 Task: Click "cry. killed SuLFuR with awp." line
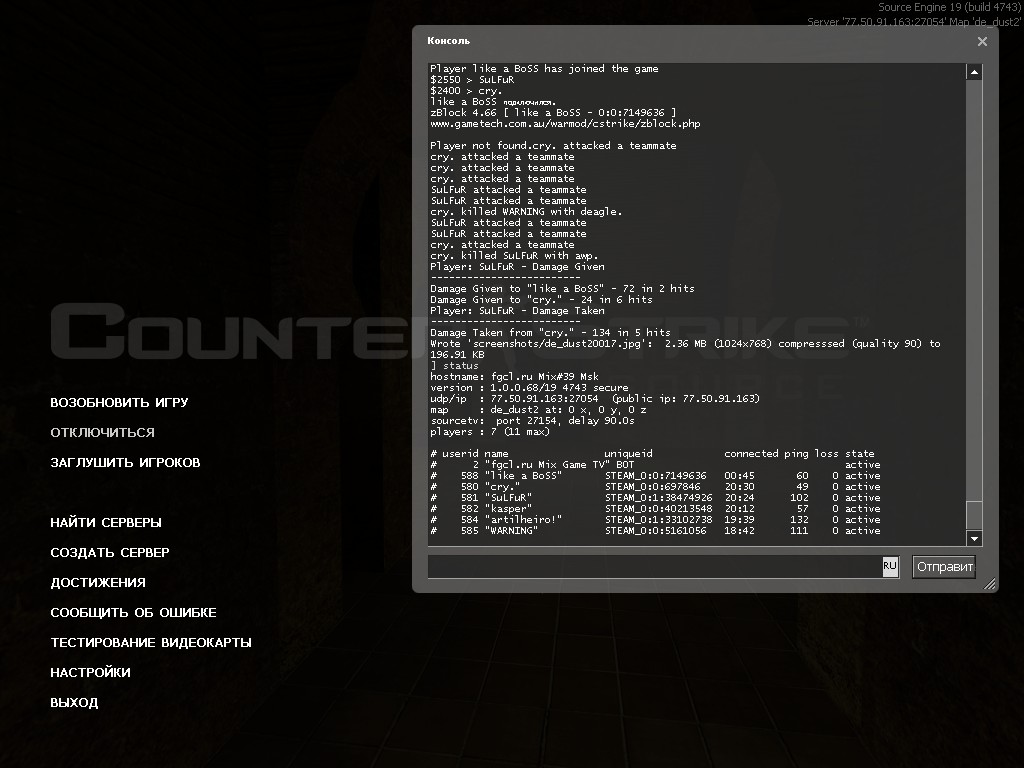click(514, 255)
